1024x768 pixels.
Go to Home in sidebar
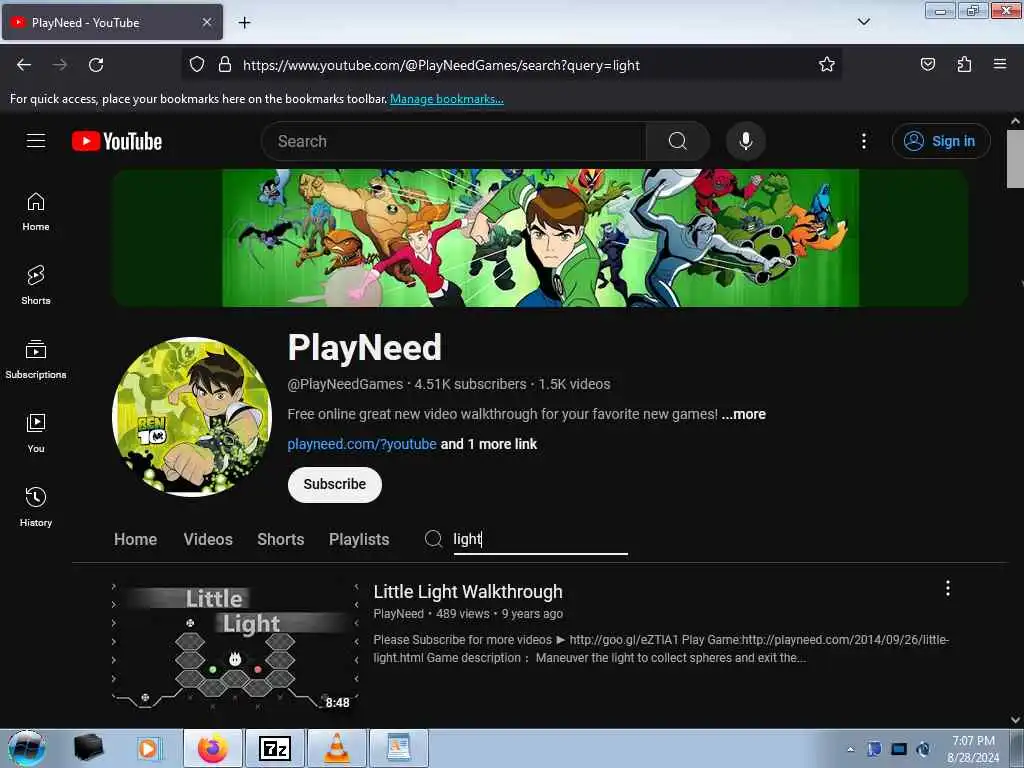tap(36, 212)
